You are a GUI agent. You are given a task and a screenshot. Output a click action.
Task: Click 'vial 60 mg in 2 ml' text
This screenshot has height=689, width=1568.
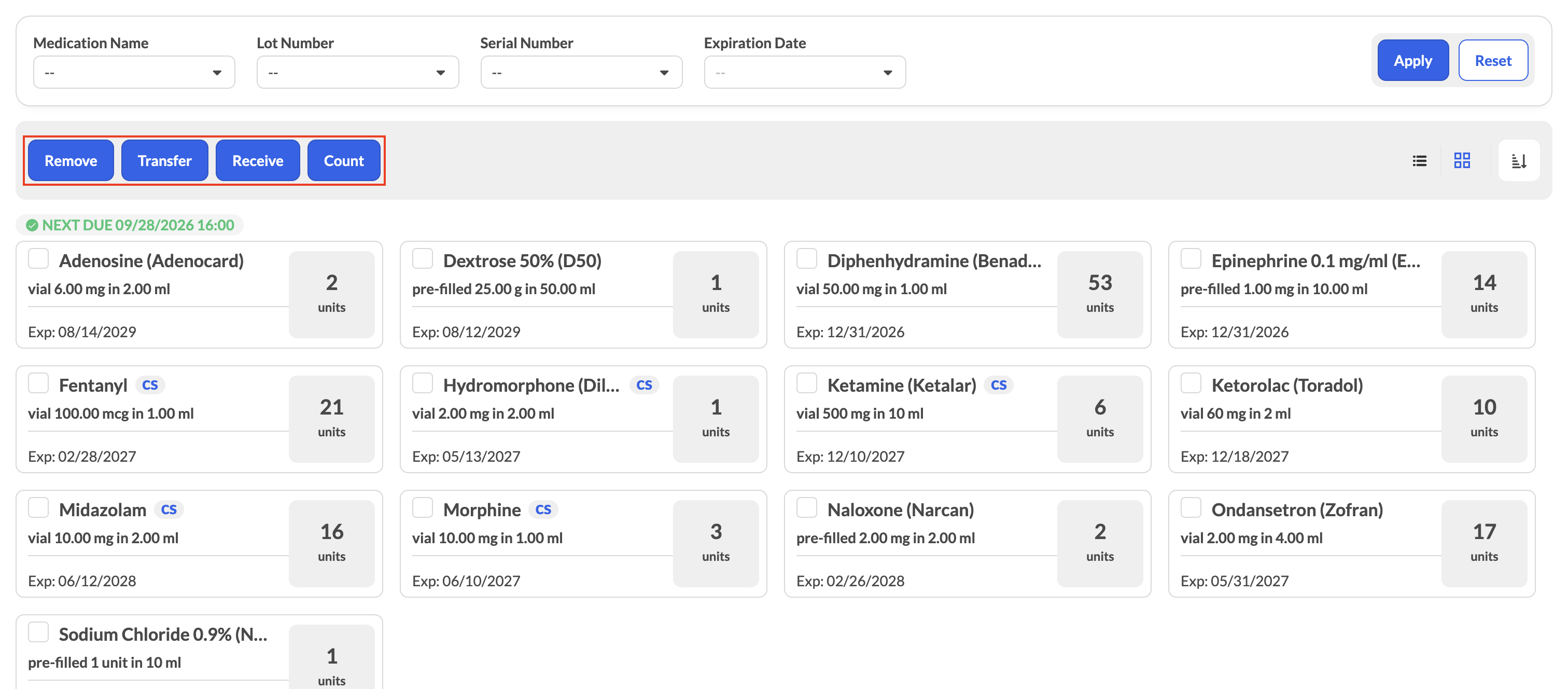point(1236,414)
